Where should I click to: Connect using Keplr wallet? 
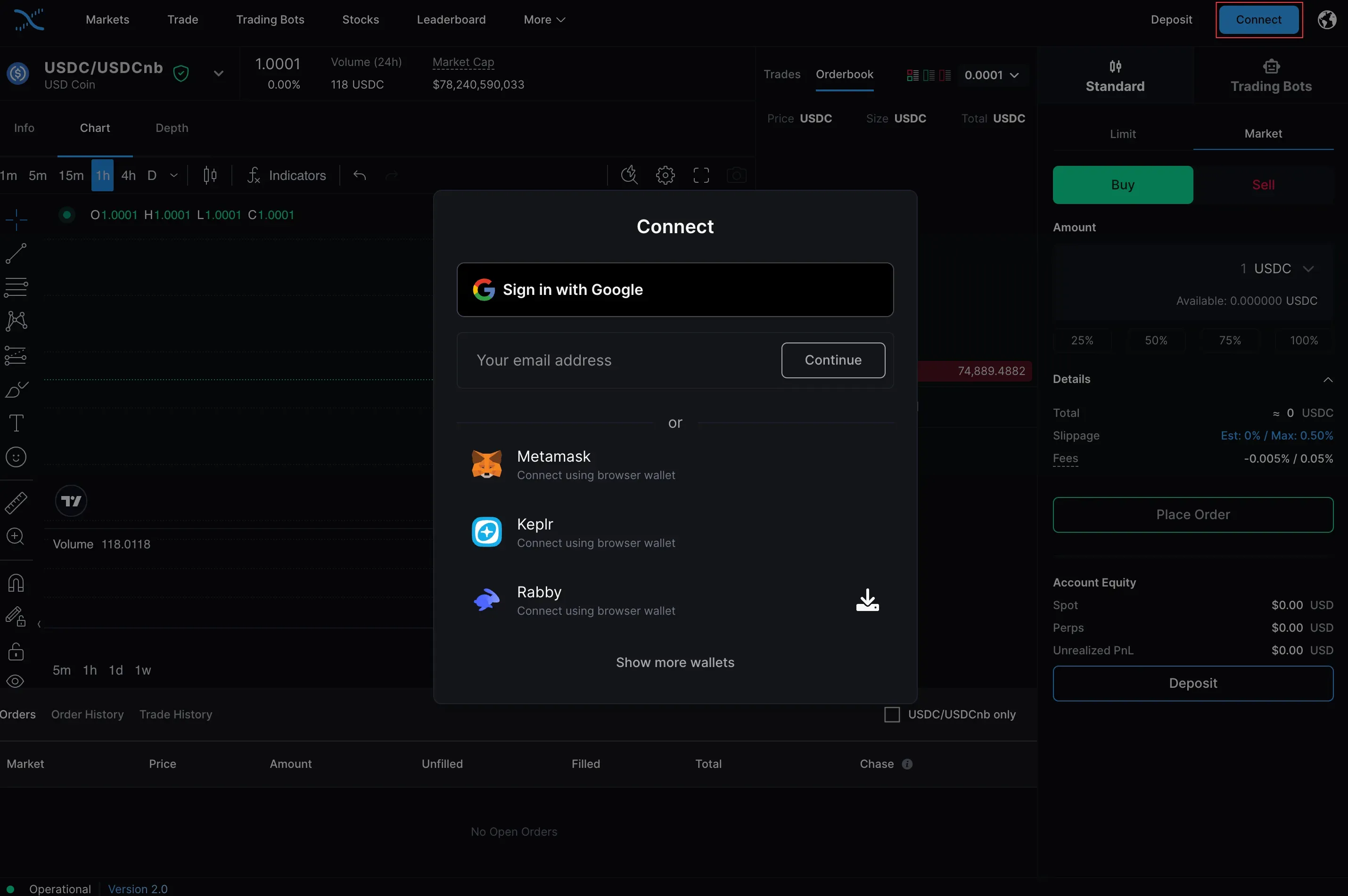pyautogui.click(x=675, y=532)
